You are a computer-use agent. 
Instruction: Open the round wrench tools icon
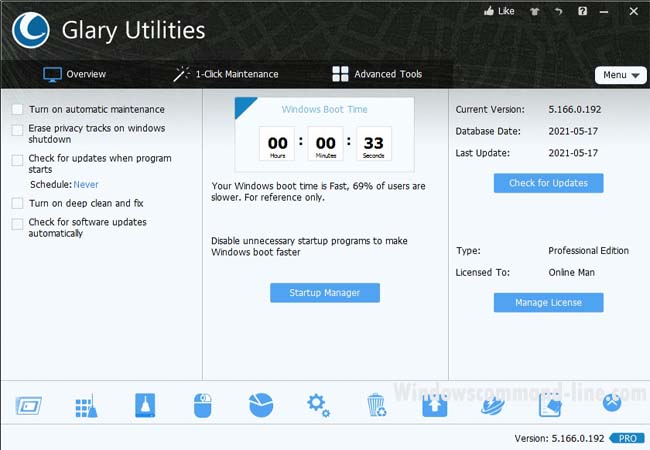pos(612,402)
